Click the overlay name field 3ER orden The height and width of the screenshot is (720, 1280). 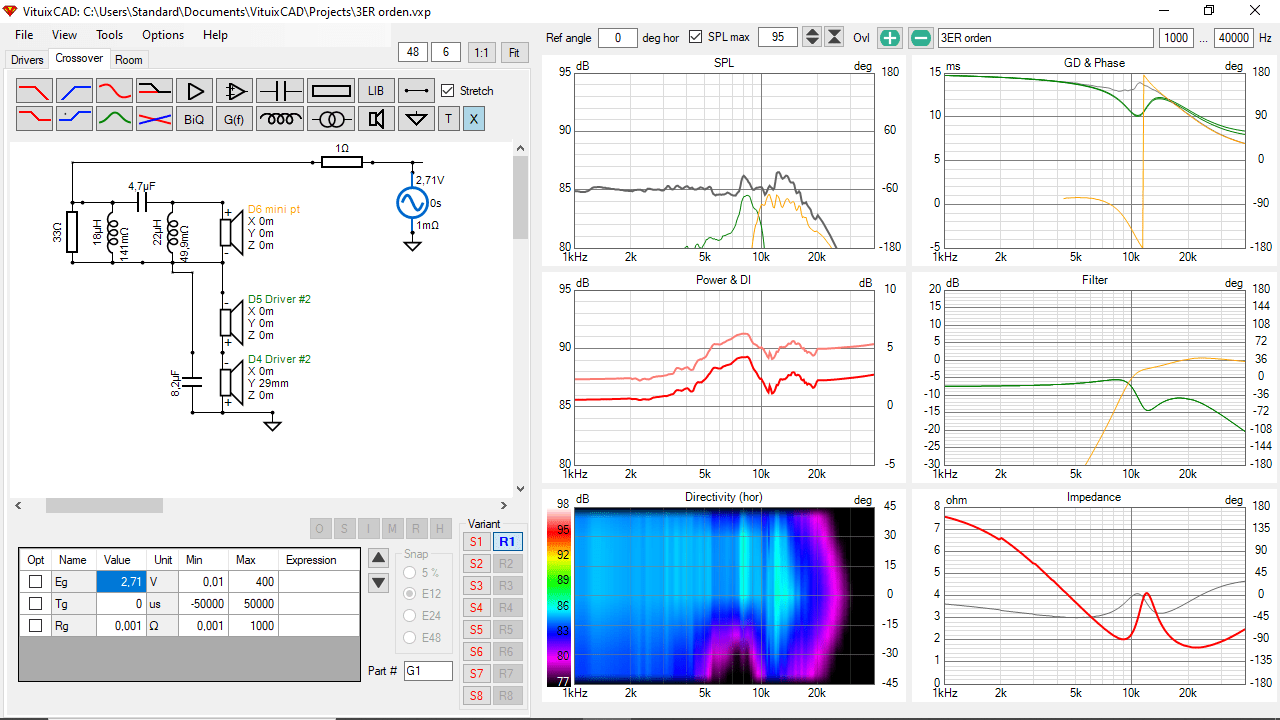1045,38
